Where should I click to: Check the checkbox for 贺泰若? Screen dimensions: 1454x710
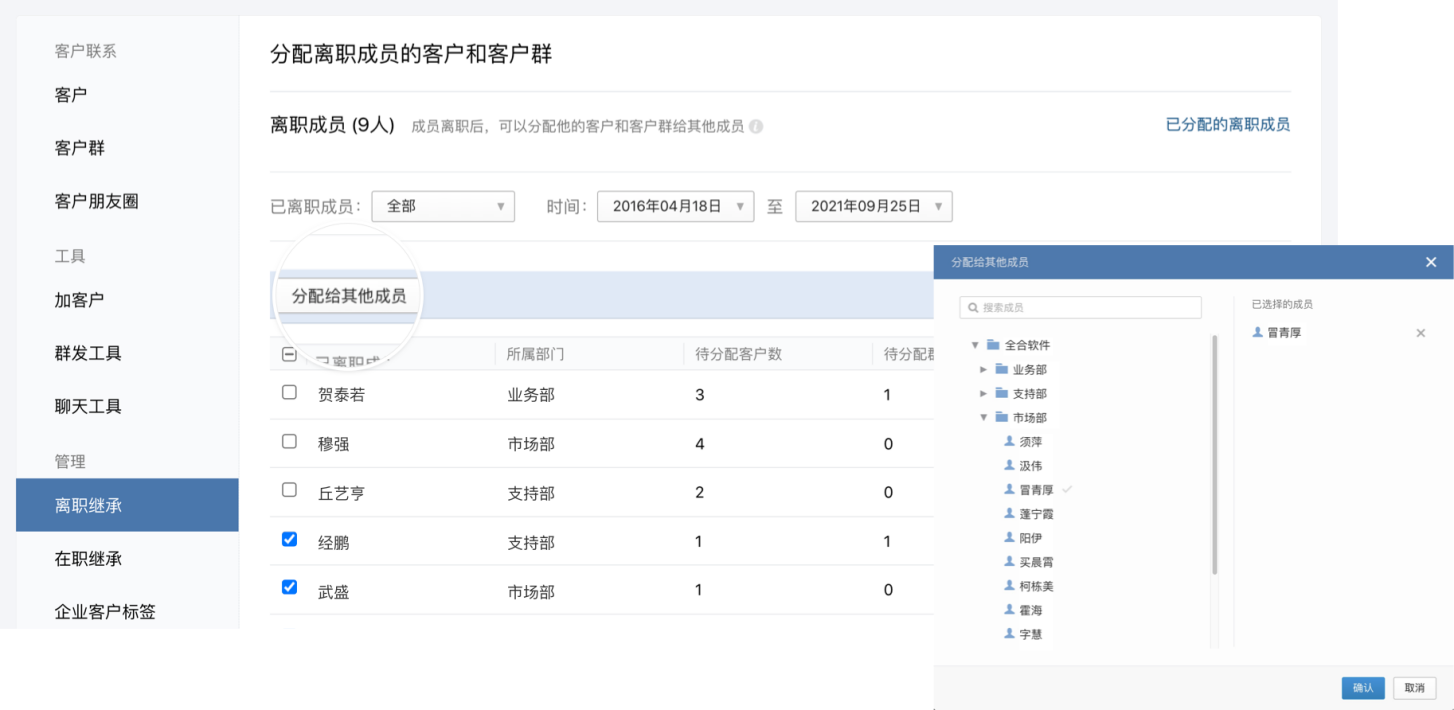[x=289, y=393]
